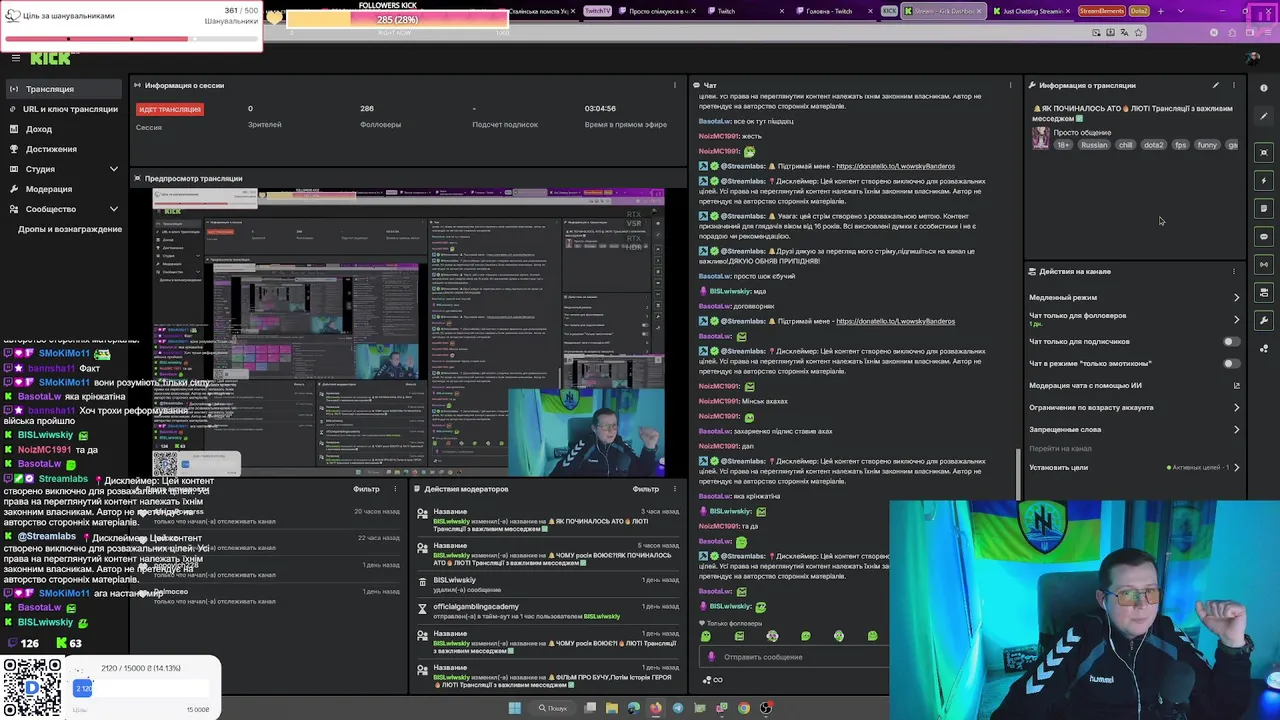Open three-dot menu of Действия модераторов panel
Image resolution: width=1280 pixels, height=720 pixels.
pyautogui.click(x=675, y=489)
